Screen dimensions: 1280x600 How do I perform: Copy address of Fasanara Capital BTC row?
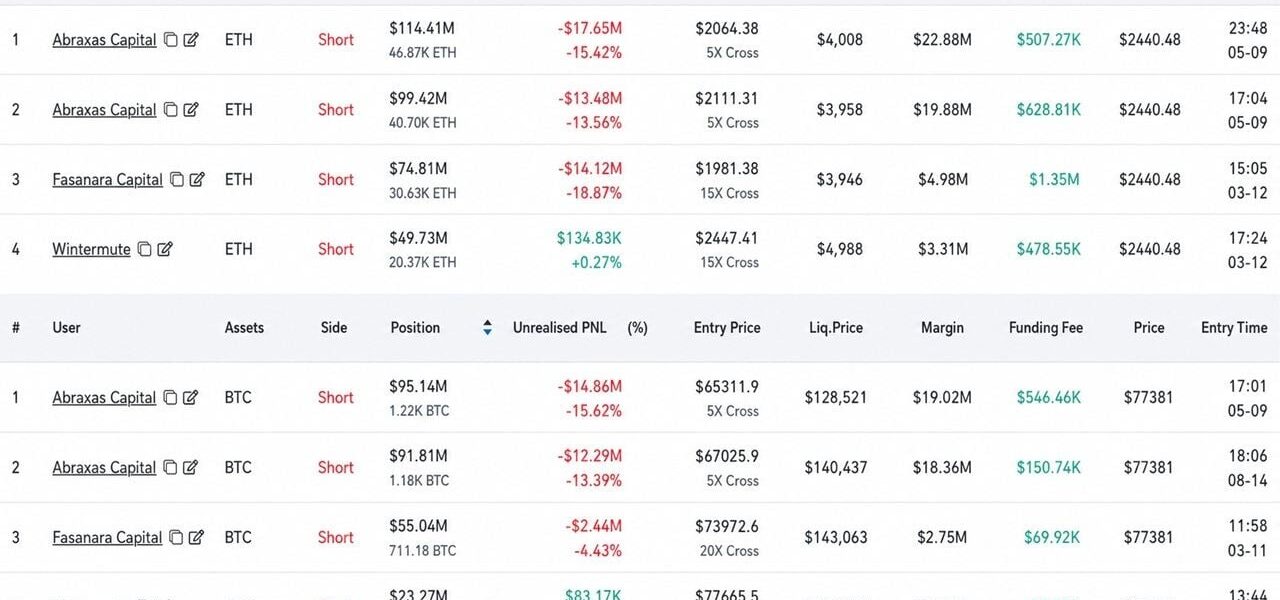pyautogui.click(x=176, y=538)
